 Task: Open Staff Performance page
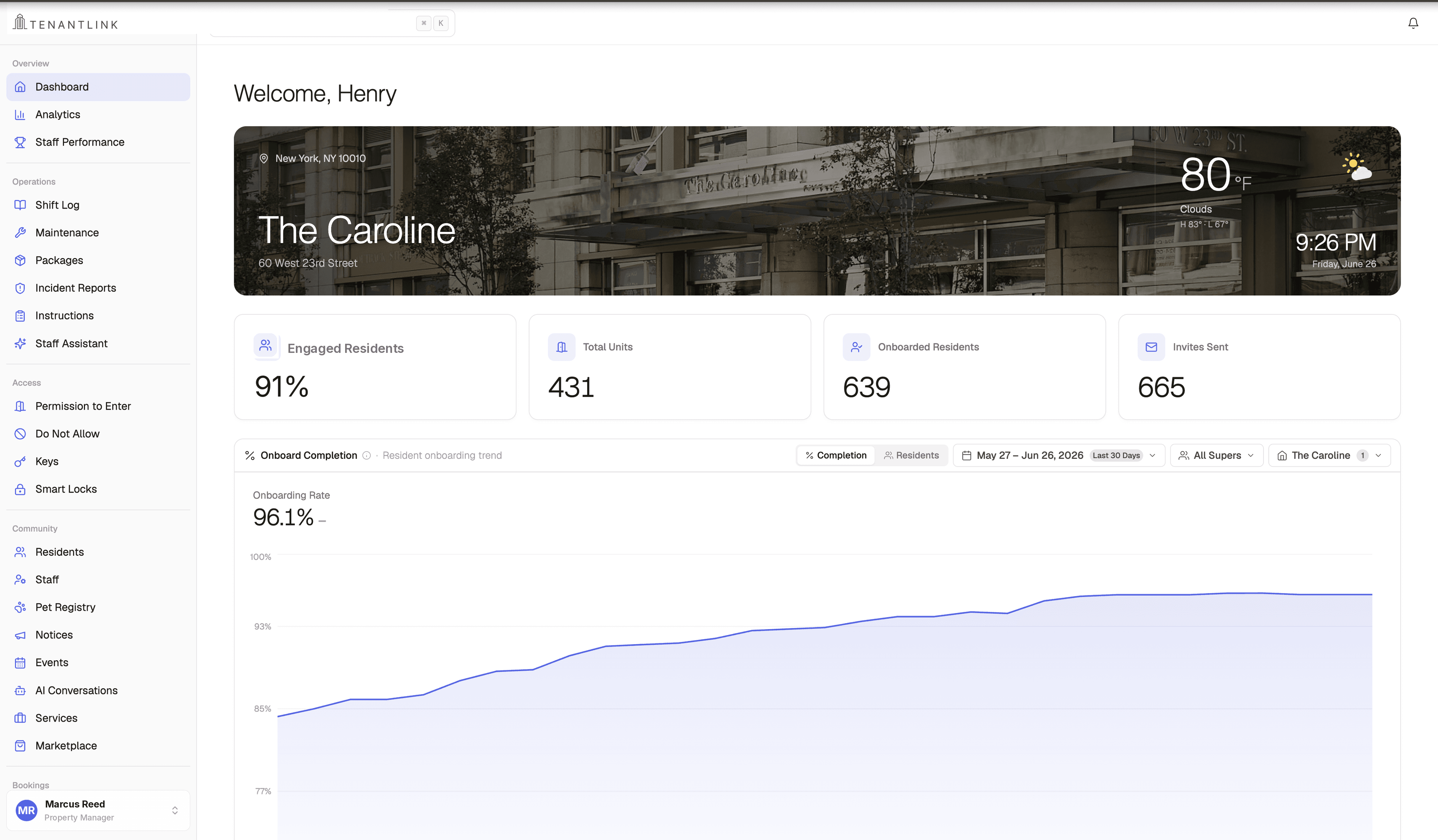98,142
